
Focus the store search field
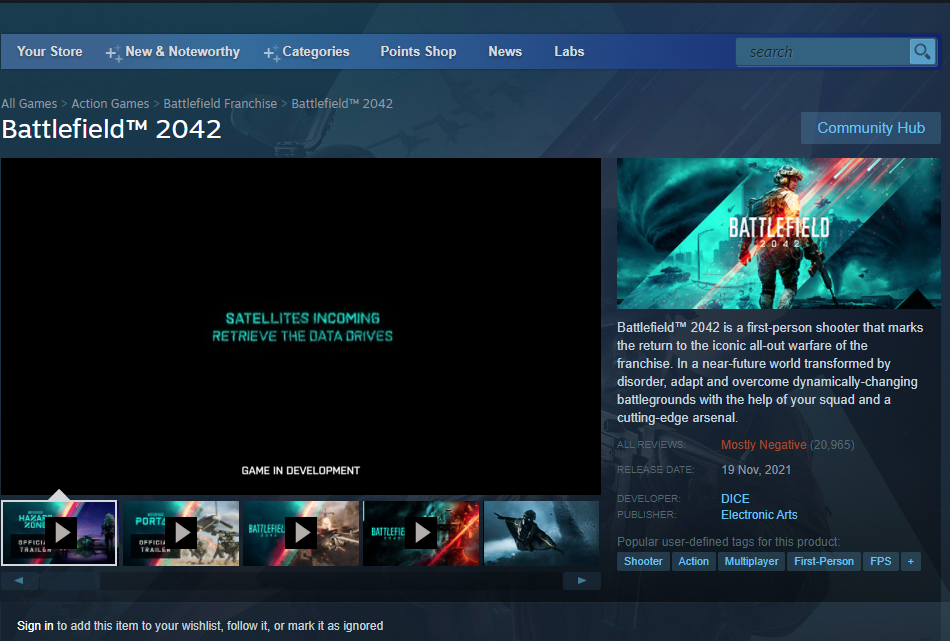tap(823, 52)
